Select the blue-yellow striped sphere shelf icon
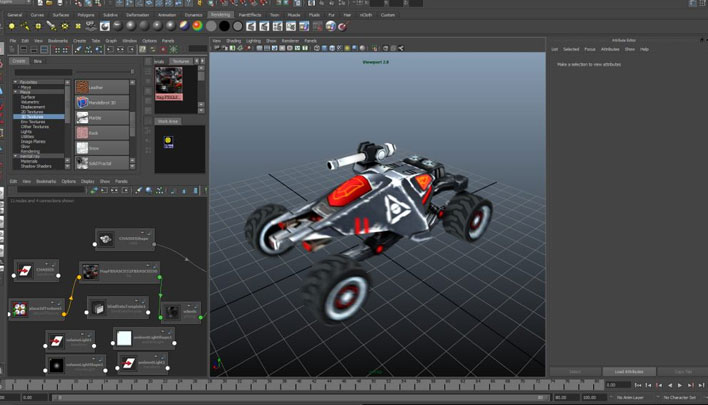708x405 pixels. pyautogui.click(x=184, y=26)
